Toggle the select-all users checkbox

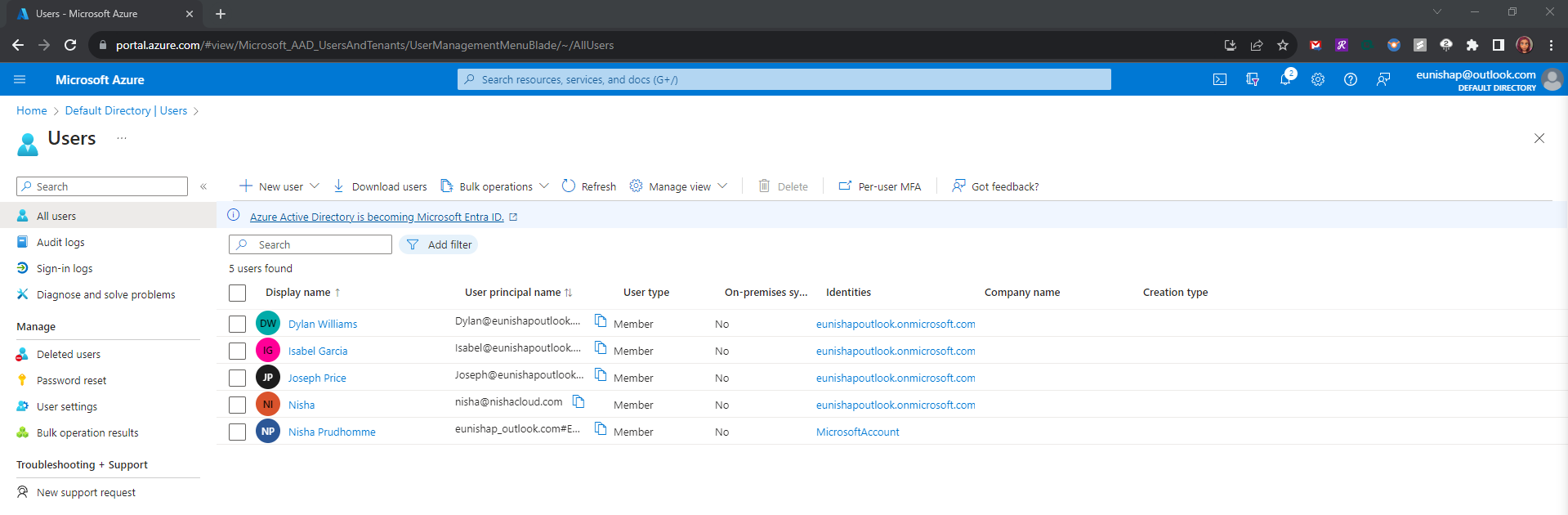pos(237,293)
